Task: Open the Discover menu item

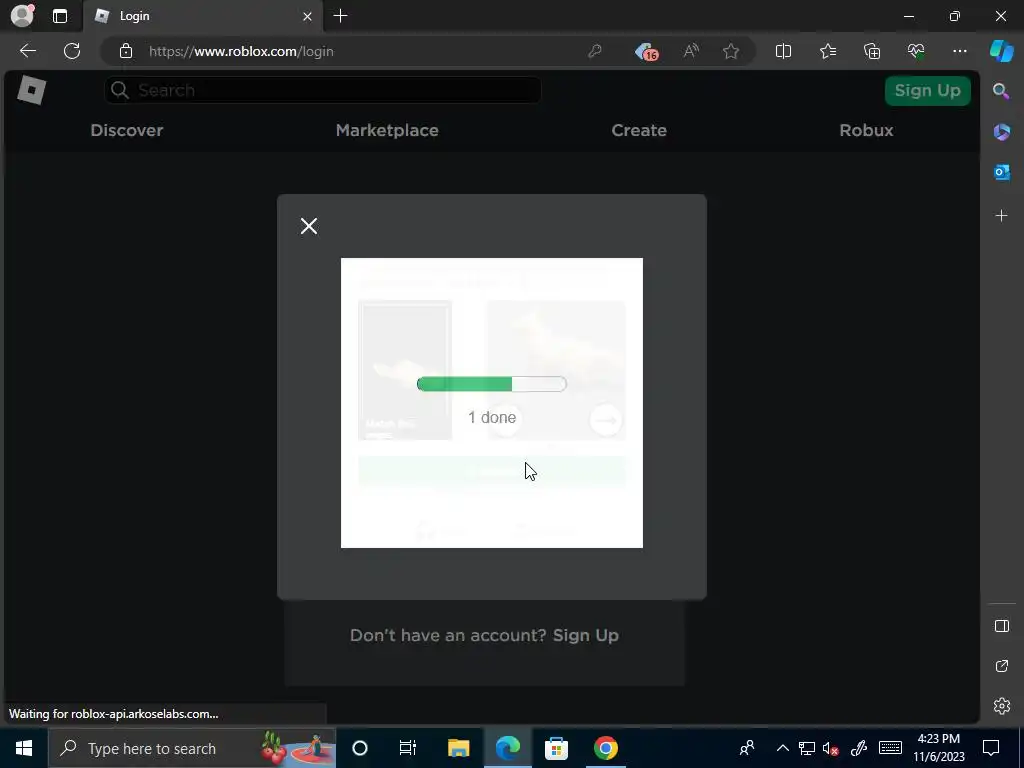Action: click(127, 130)
